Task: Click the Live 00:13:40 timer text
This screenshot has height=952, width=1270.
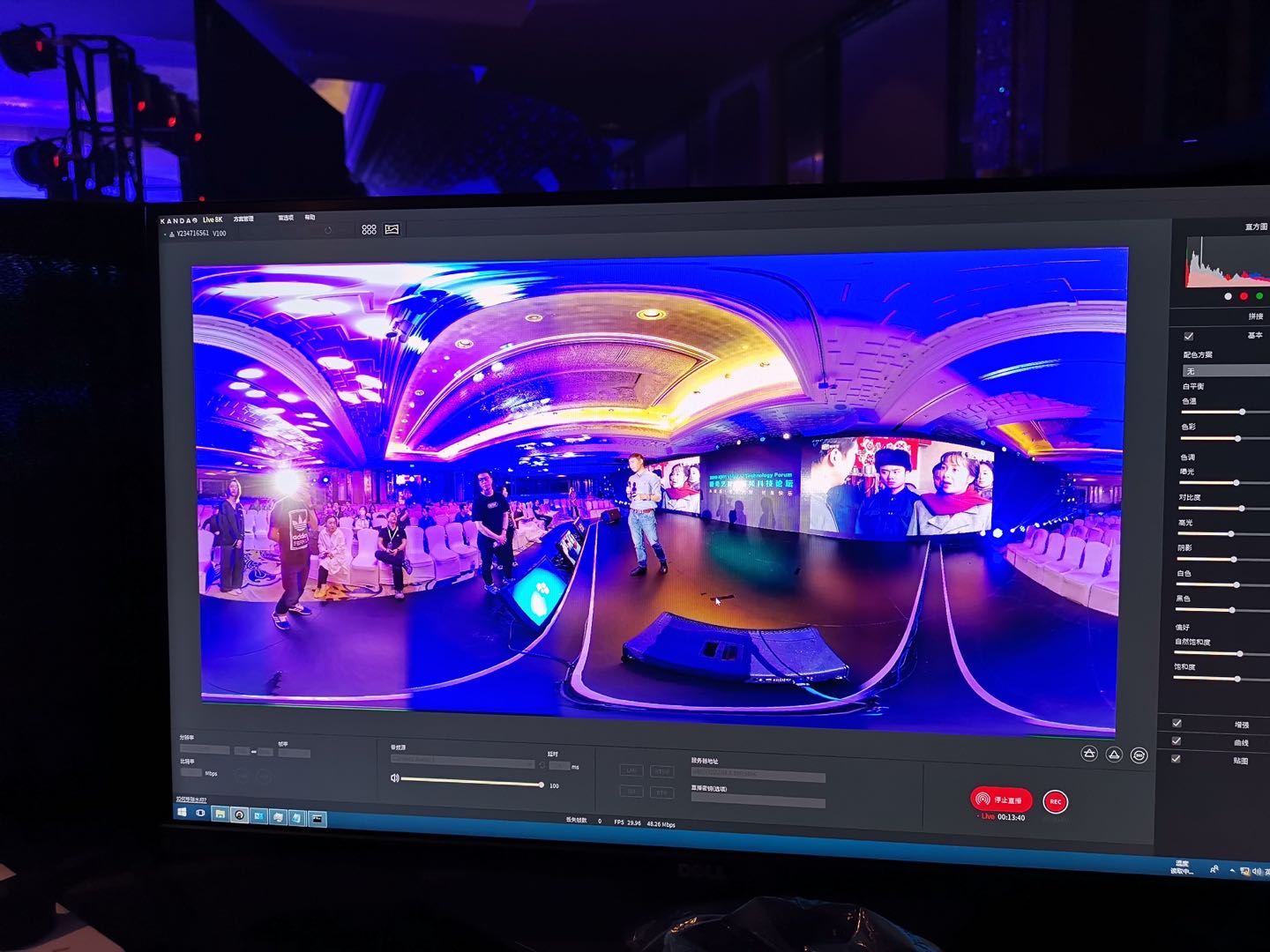Action: [1003, 817]
